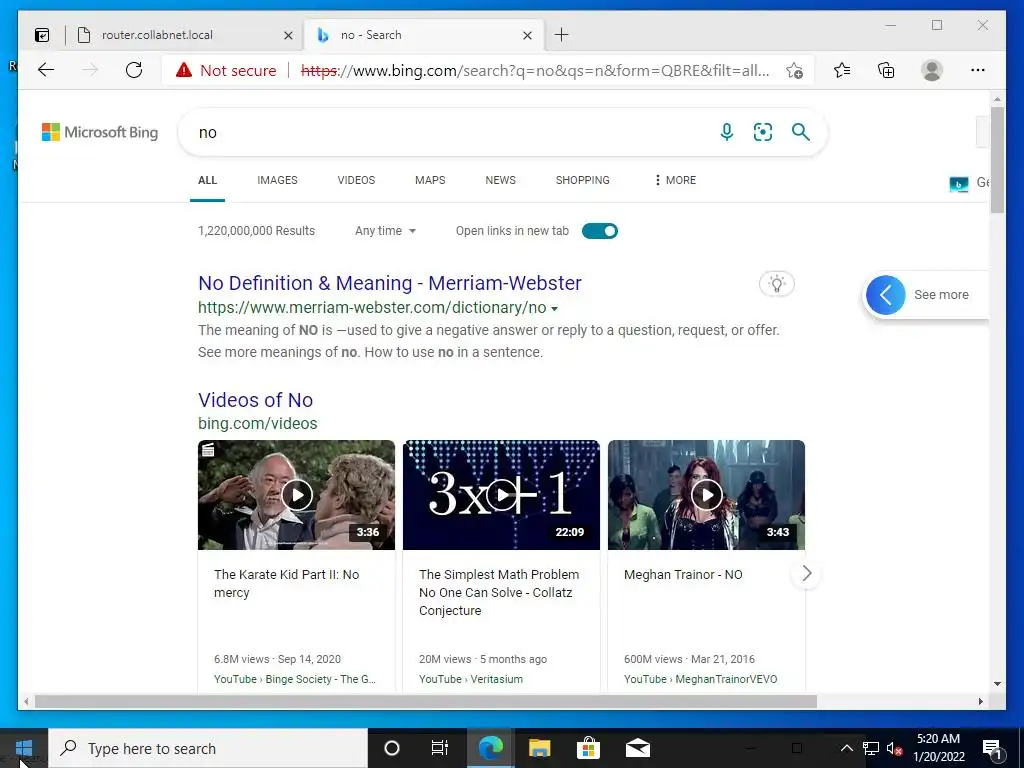The image size is (1024, 768).
Task: Play The Karate Kid video
Action: click(297, 495)
